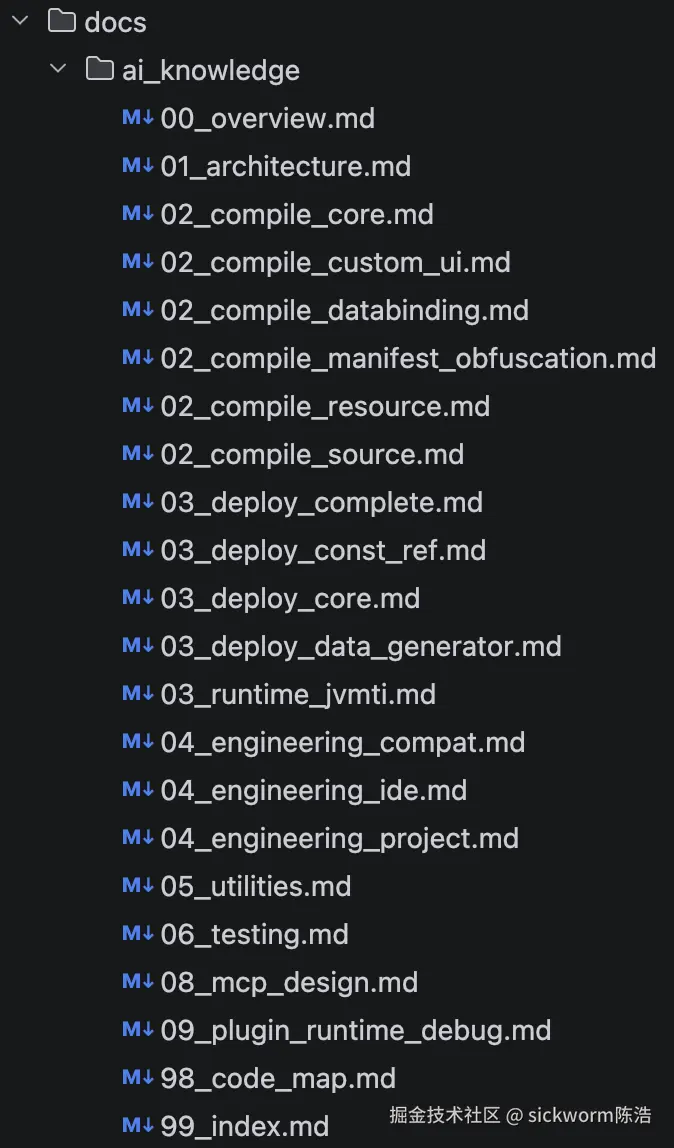Click markdown icon beside 05_utilities.md

coord(137,886)
